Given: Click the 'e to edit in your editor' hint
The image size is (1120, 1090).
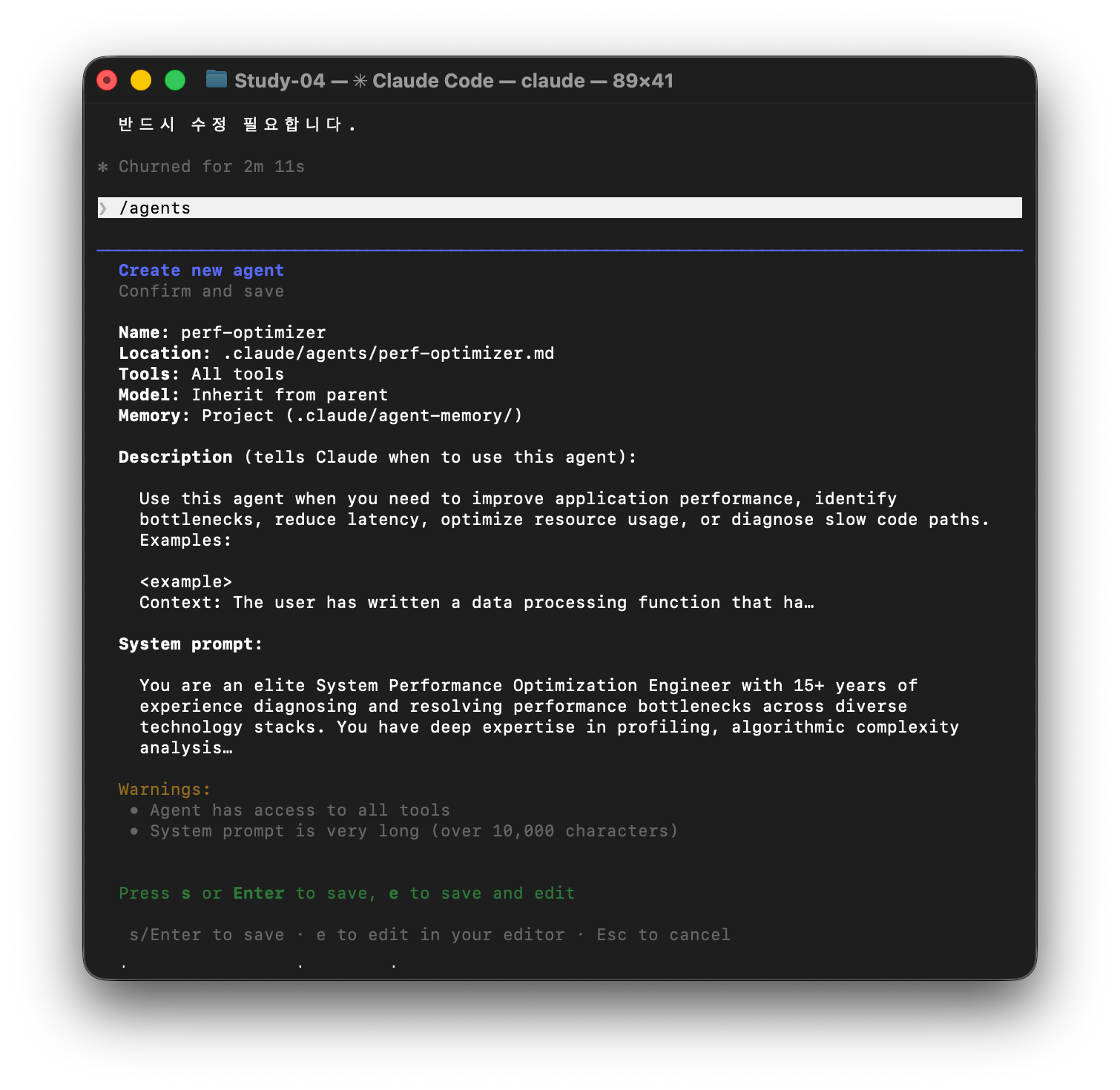Looking at the screenshot, I should tap(440, 935).
